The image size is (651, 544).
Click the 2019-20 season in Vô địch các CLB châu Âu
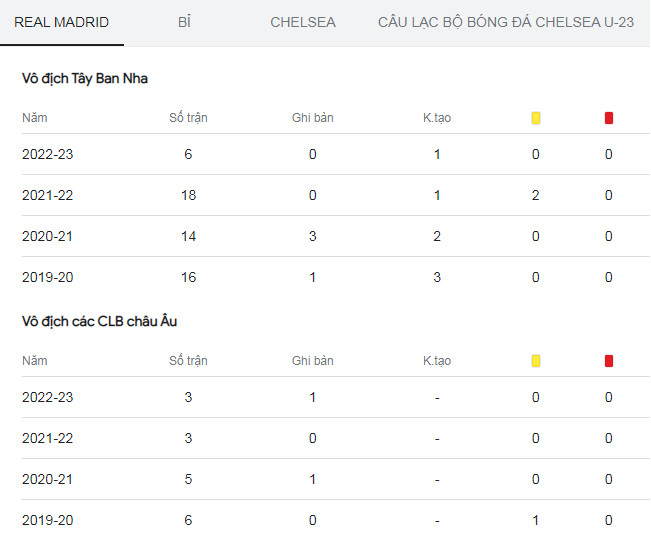(47, 520)
